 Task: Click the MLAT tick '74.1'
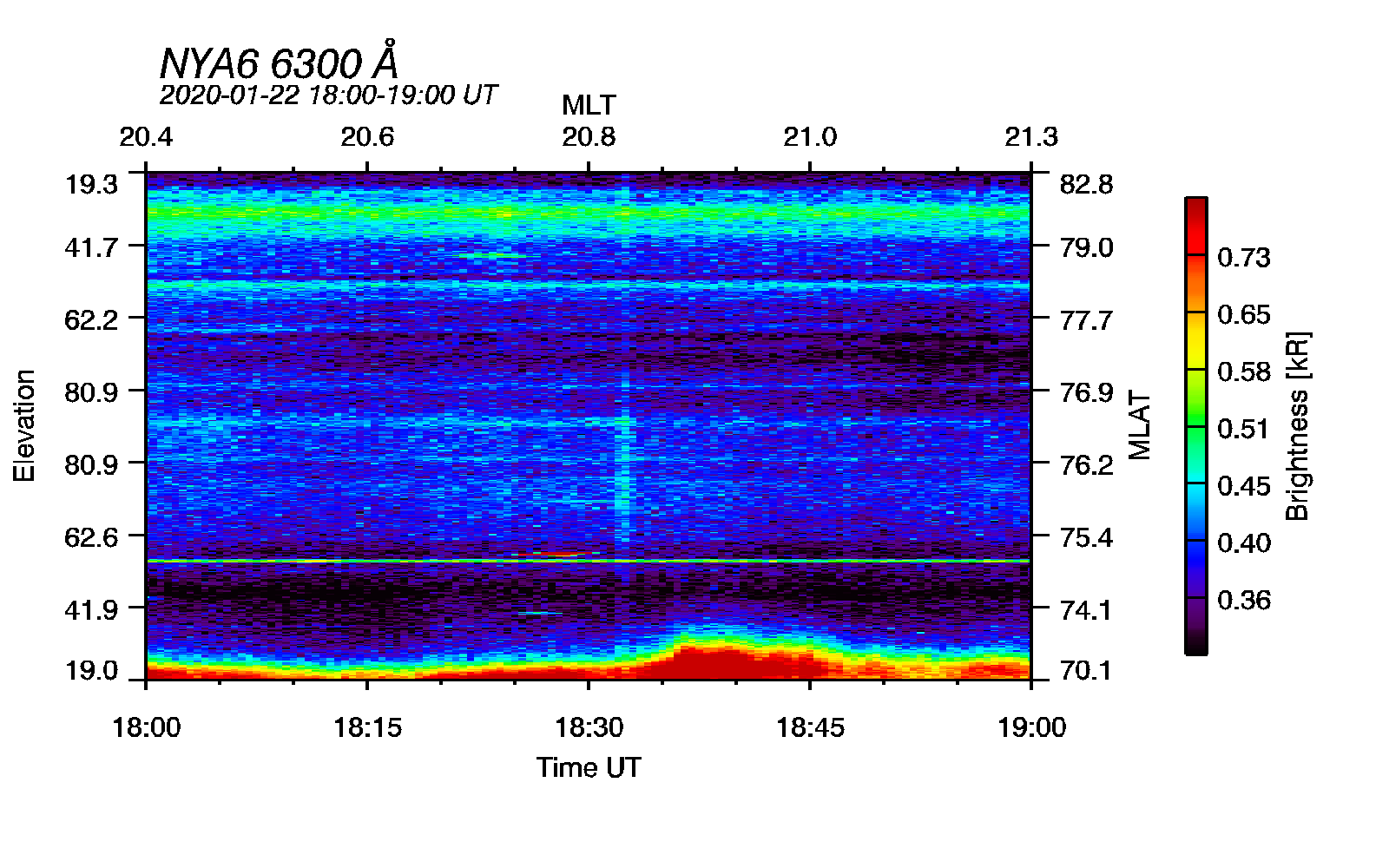point(1086,609)
